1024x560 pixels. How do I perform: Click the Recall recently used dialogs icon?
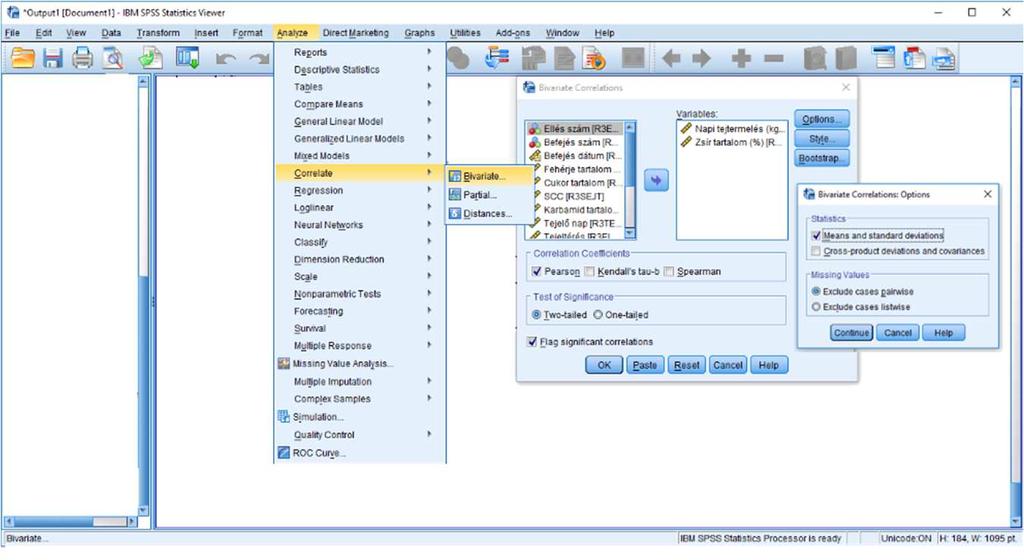187,59
